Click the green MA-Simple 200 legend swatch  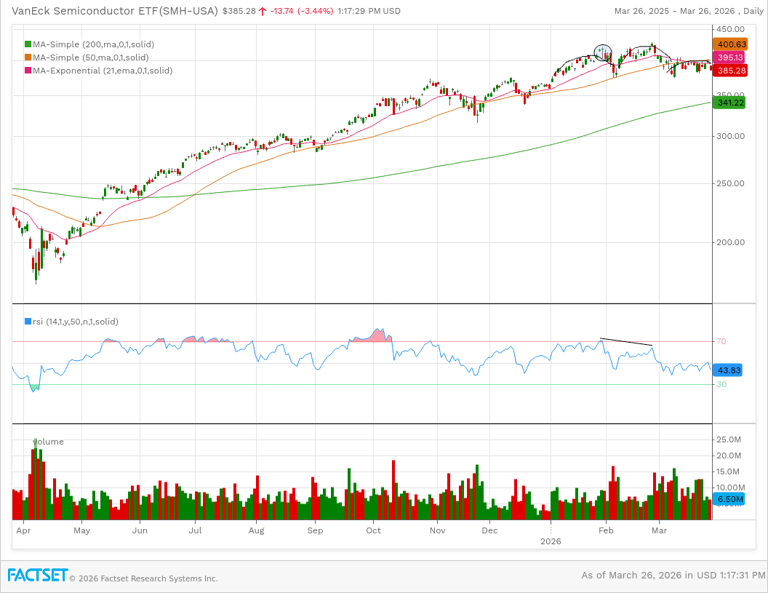(28, 44)
